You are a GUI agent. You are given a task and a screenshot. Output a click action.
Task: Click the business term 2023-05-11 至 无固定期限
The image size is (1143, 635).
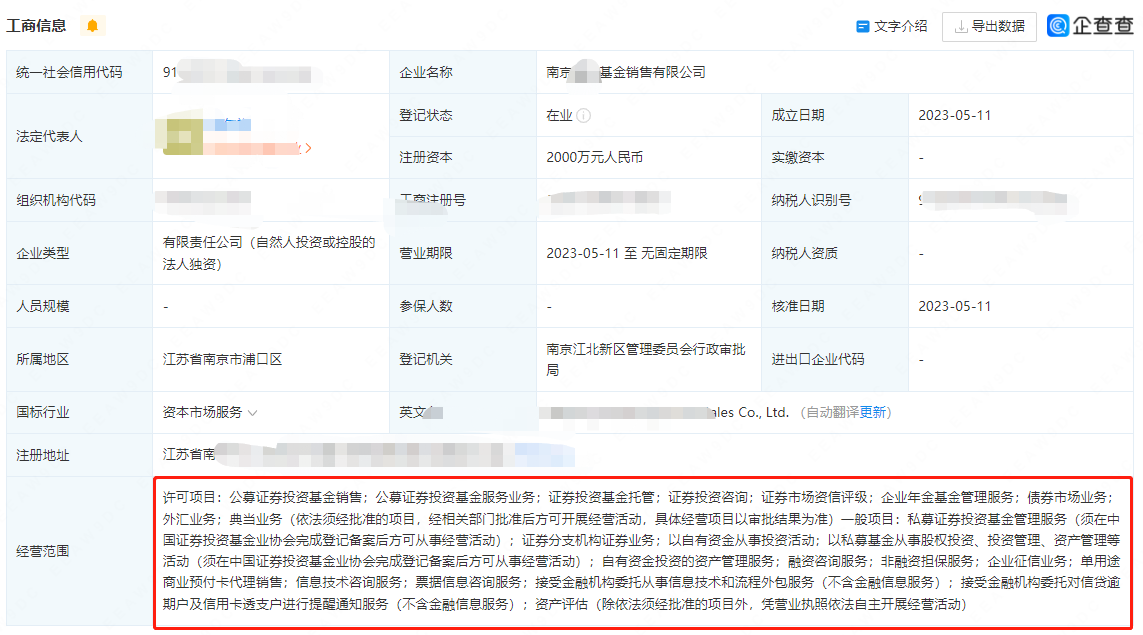coord(626,253)
